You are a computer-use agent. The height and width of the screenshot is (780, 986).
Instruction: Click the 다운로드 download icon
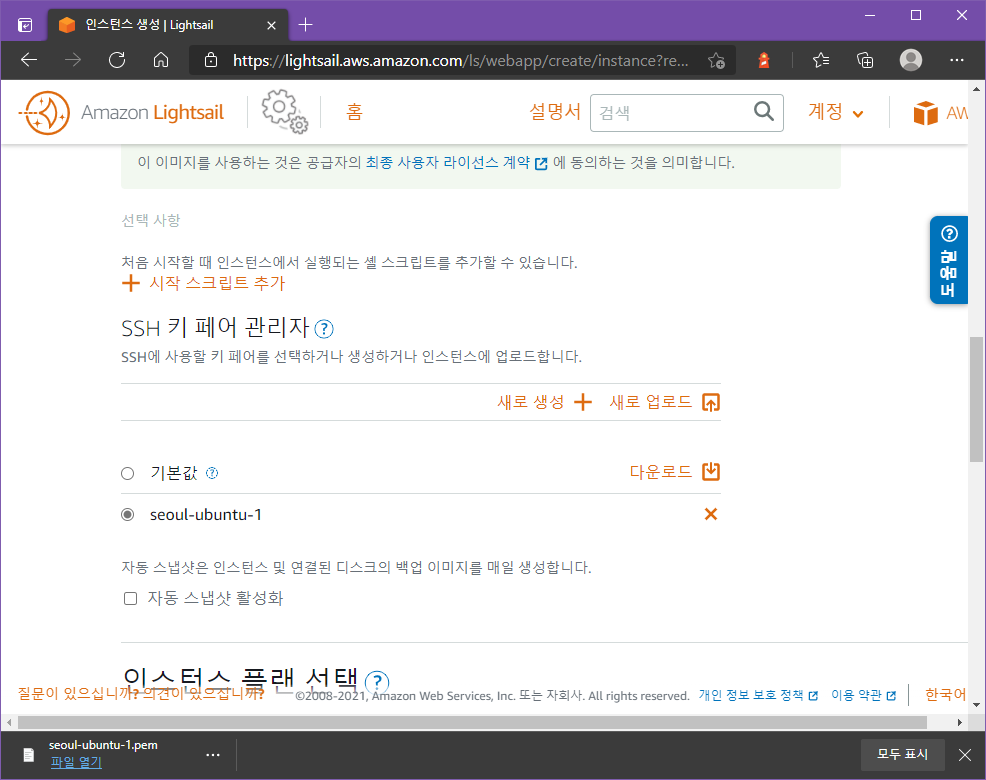click(711, 472)
